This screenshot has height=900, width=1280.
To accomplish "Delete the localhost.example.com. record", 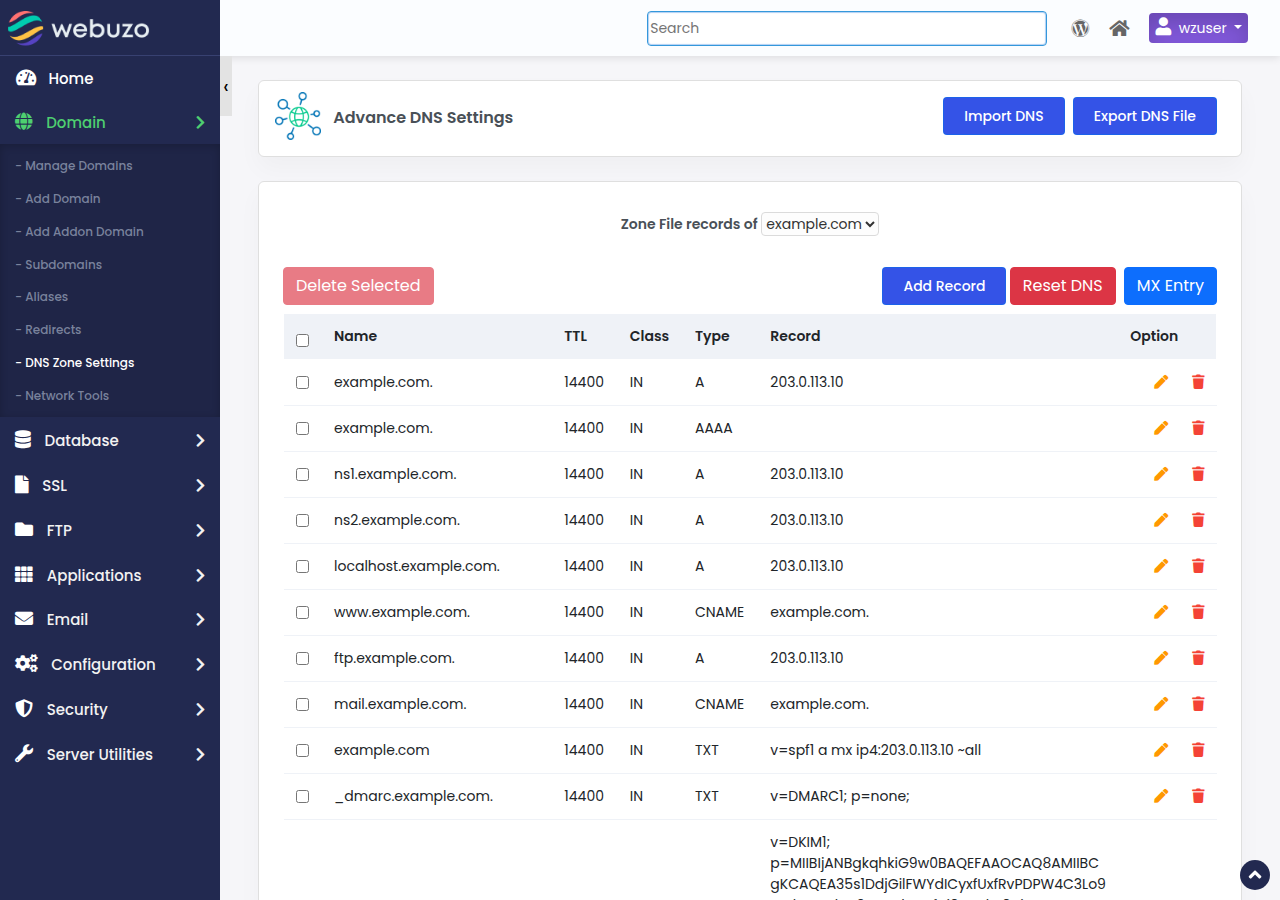I will (x=1198, y=566).
